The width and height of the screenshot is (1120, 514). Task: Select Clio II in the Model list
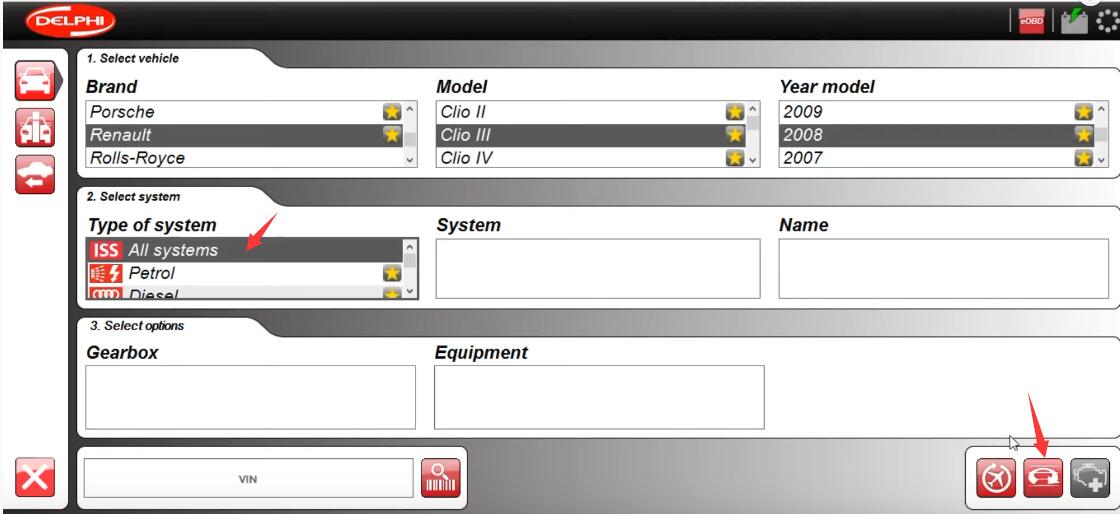point(591,111)
